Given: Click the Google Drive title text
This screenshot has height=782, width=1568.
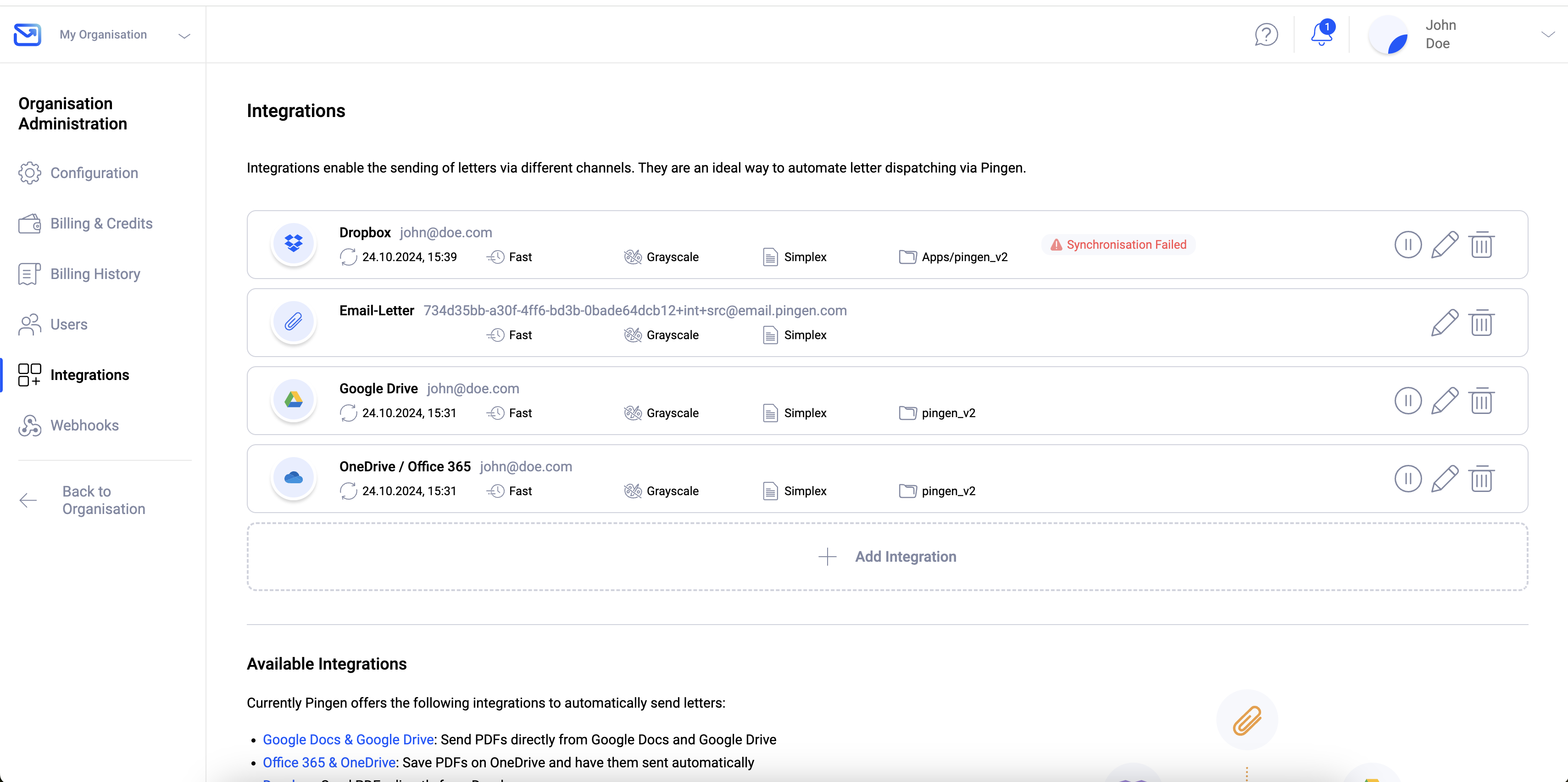Looking at the screenshot, I should (378, 389).
